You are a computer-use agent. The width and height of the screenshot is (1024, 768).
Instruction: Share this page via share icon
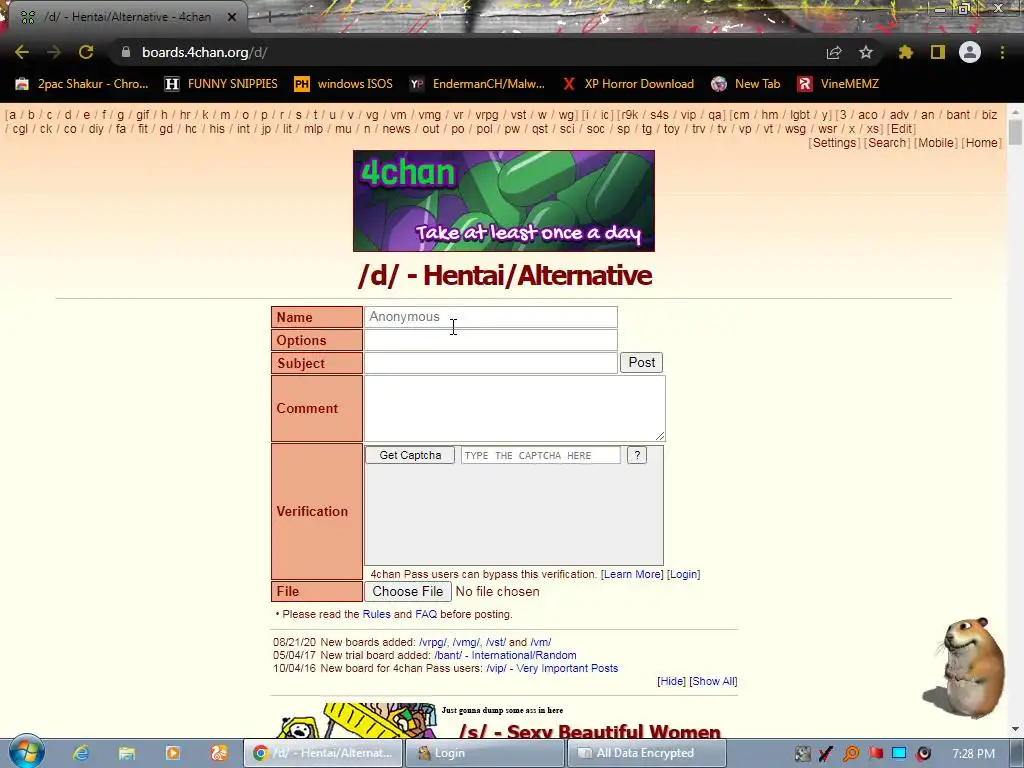pyautogui.click(x=834, y=52)
